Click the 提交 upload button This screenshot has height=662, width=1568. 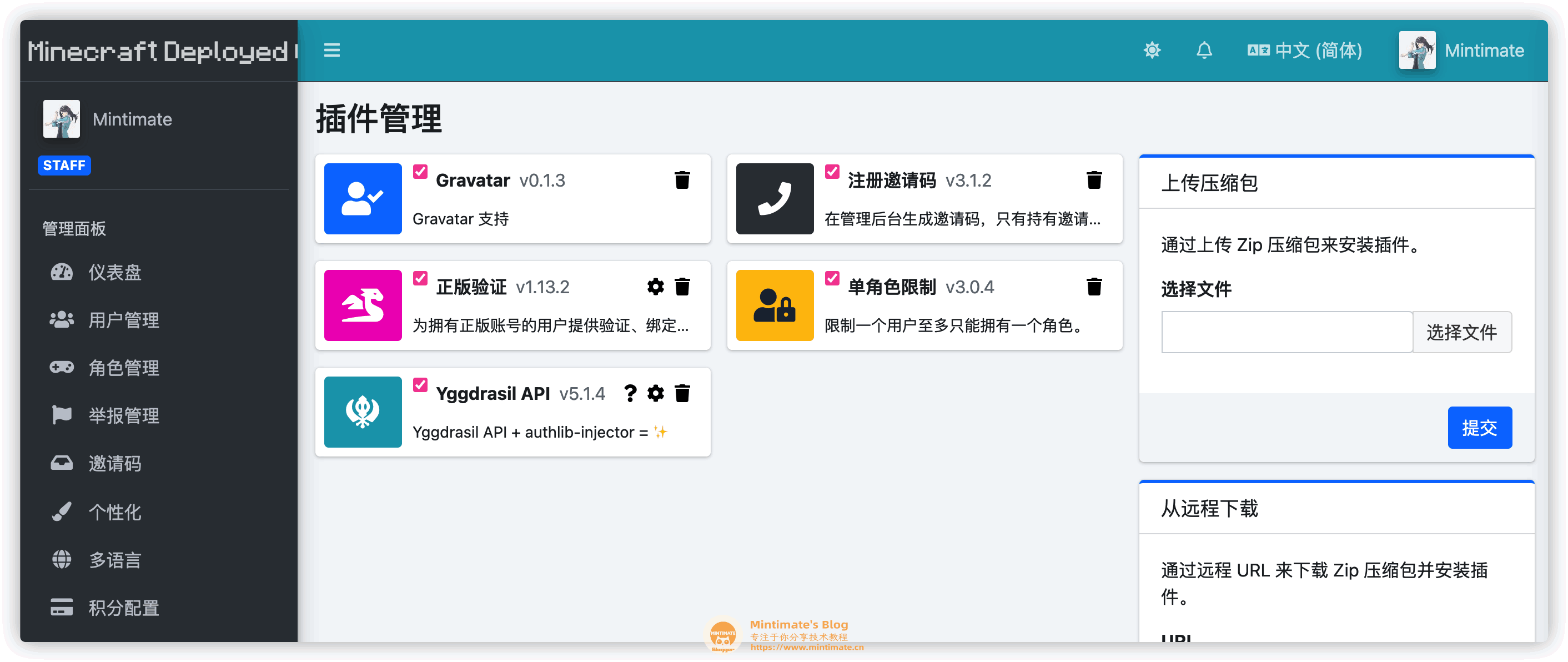(1479, 428)
